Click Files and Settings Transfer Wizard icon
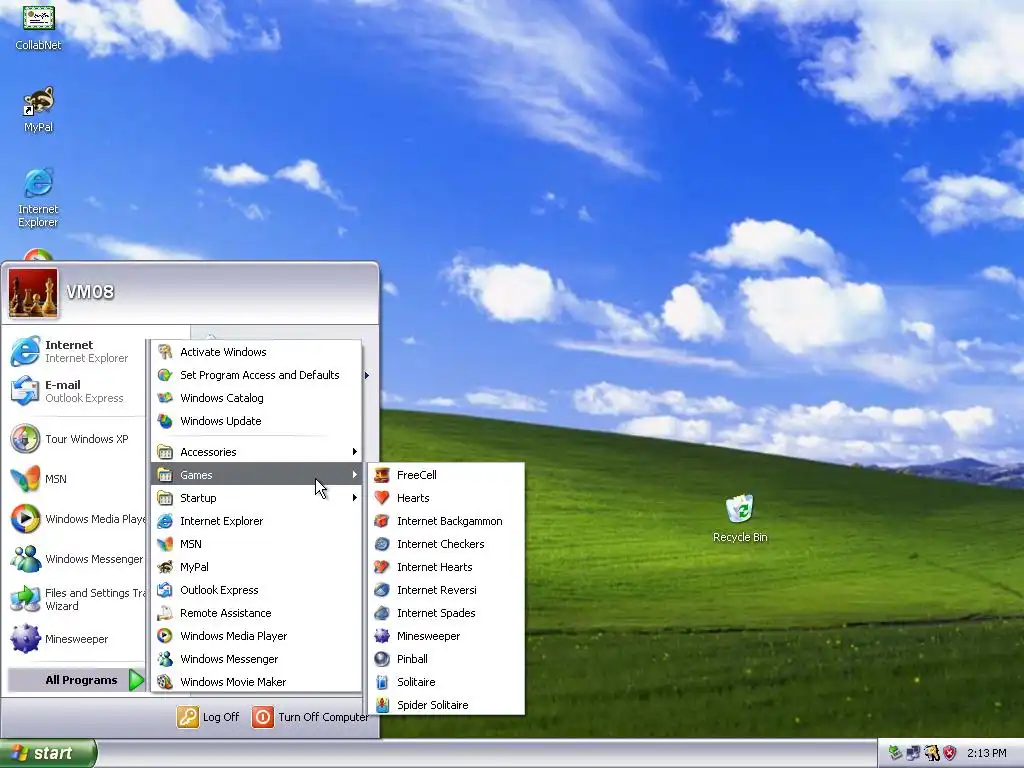Viewport: 1024px width, 768px height. pyautogui.click(x=25, y=599)
